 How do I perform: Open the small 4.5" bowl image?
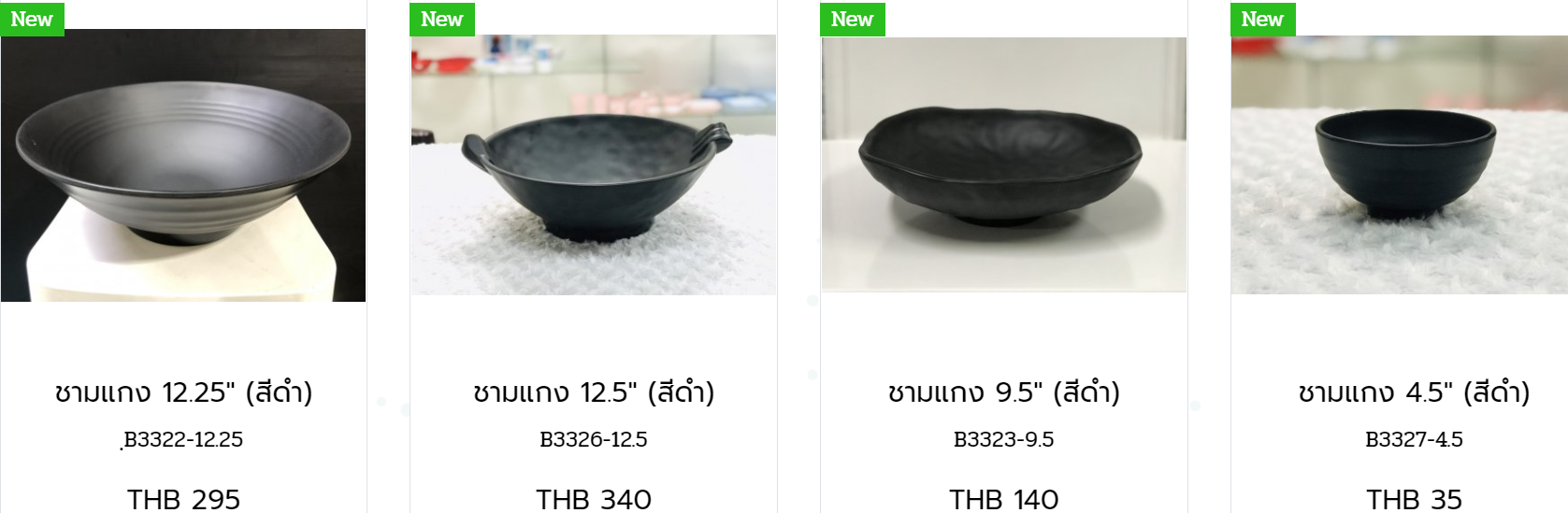[x=1399, y=165]
